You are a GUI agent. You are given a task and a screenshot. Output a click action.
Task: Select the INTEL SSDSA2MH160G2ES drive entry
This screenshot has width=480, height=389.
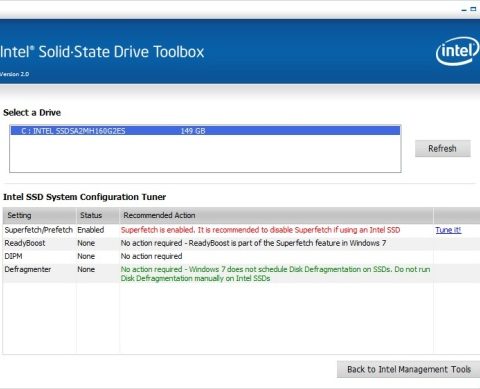[x=205, y=131]
